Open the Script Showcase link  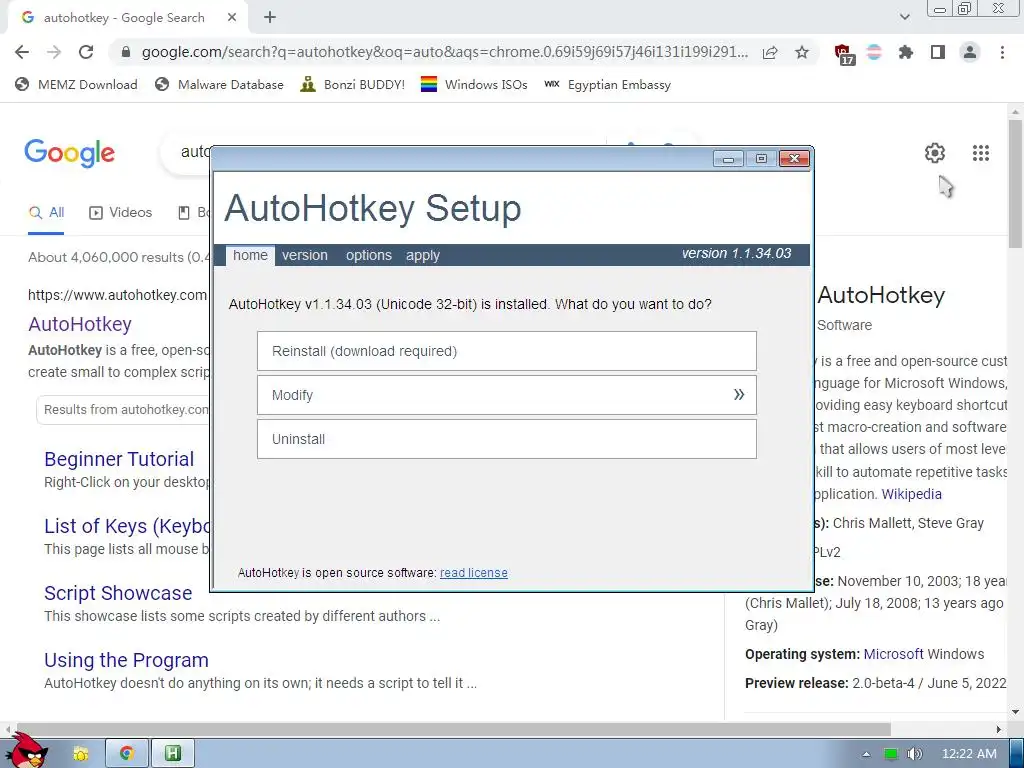pyautogui.click(x=118, y=593)
